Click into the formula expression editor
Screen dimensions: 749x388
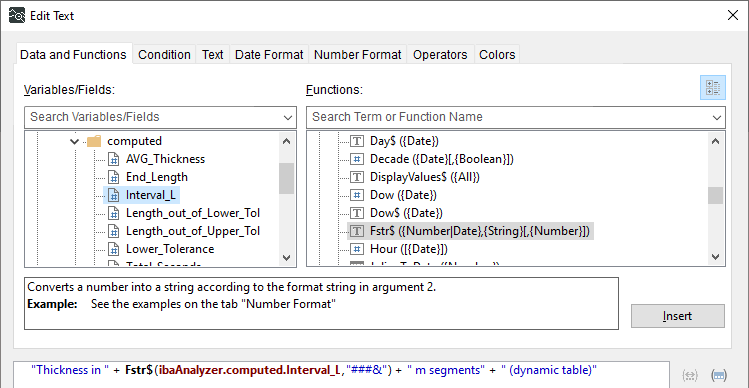(341, 375)
